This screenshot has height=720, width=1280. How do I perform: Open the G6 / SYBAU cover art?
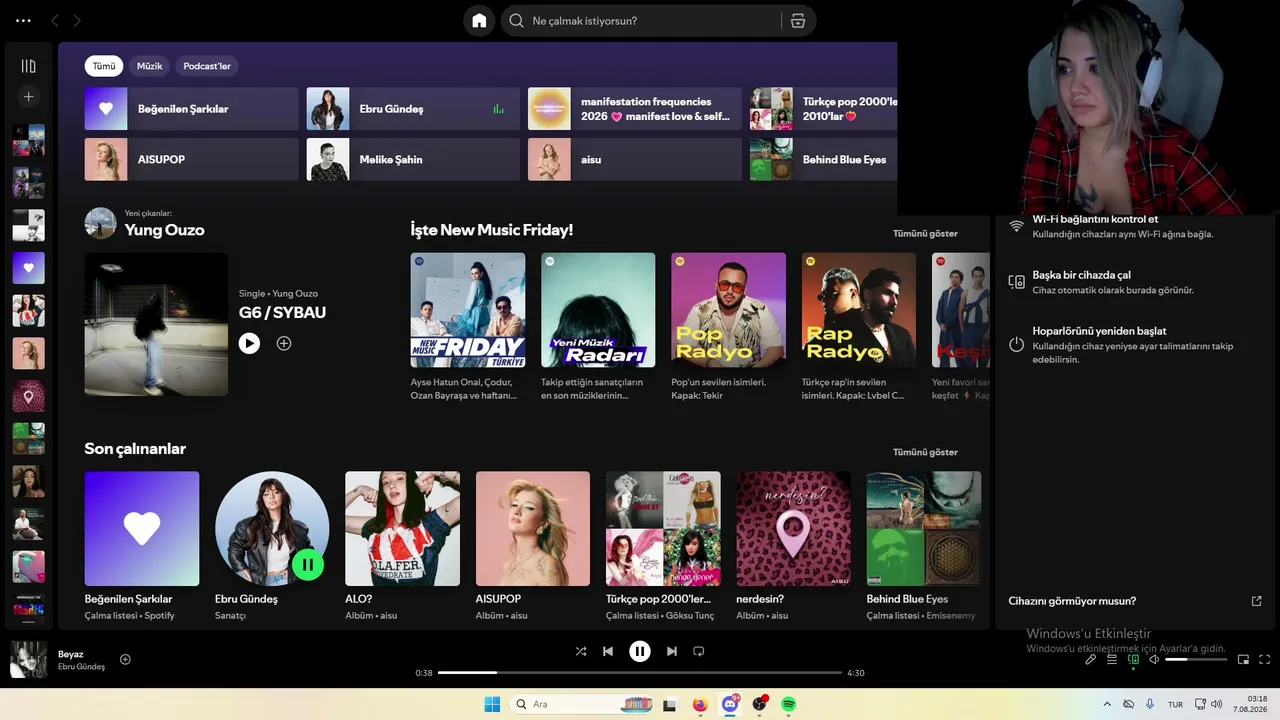[x=156, y=324]
